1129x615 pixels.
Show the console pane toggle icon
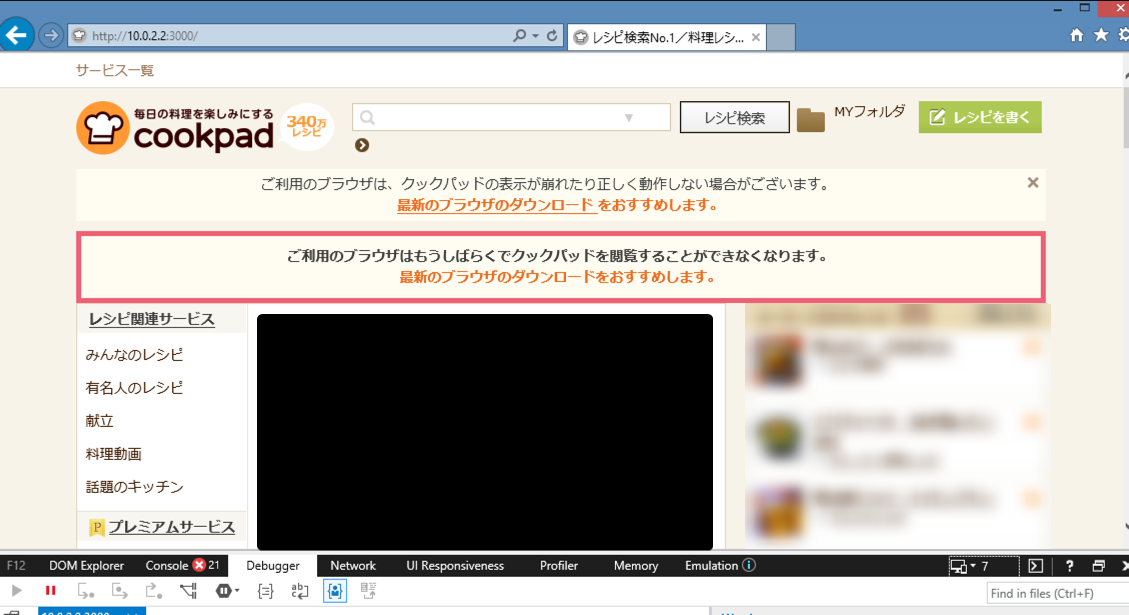click(1035, 567)
